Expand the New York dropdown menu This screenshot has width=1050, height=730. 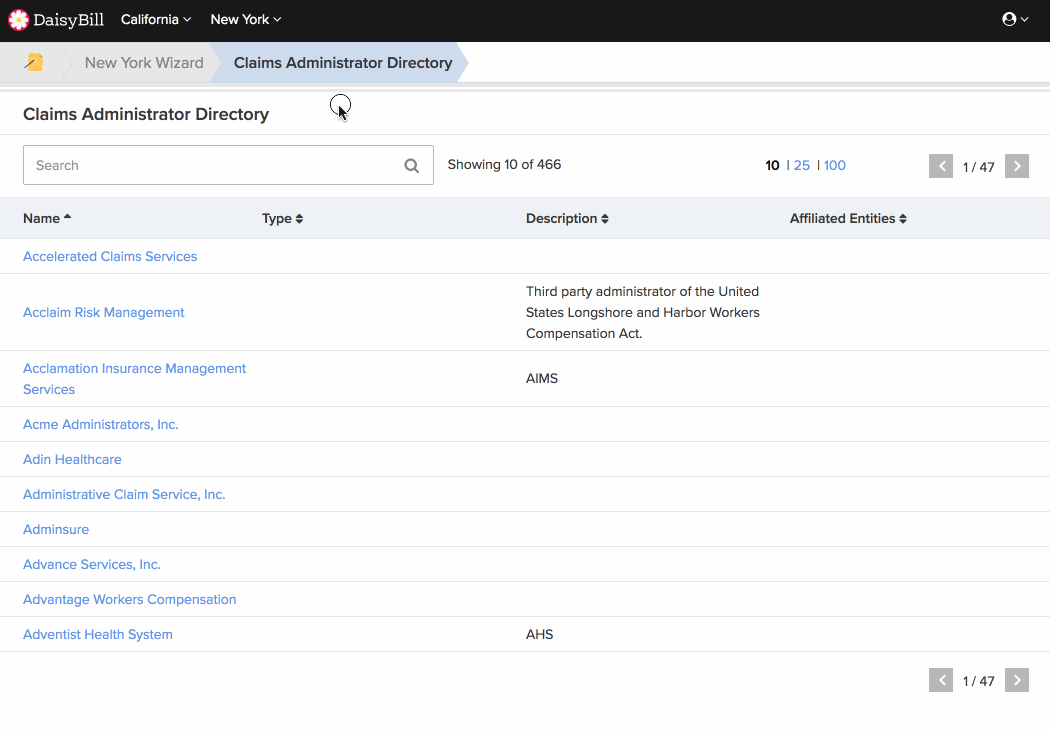[246, 19]
